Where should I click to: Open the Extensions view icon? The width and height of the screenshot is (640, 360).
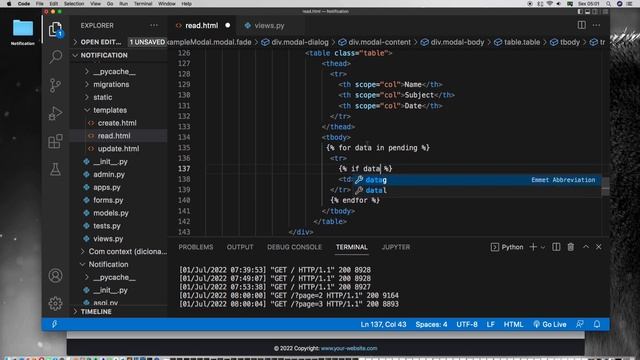tap(56, 141)
